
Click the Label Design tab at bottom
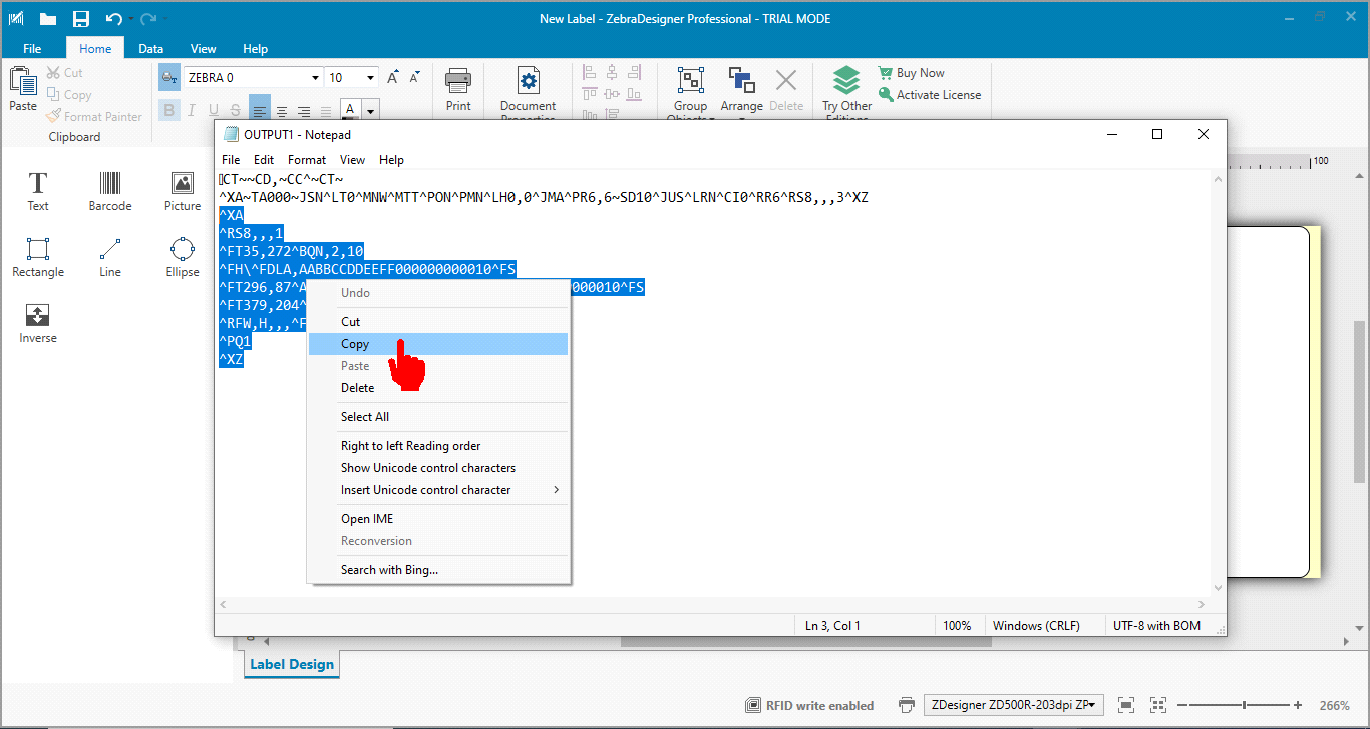291,665
